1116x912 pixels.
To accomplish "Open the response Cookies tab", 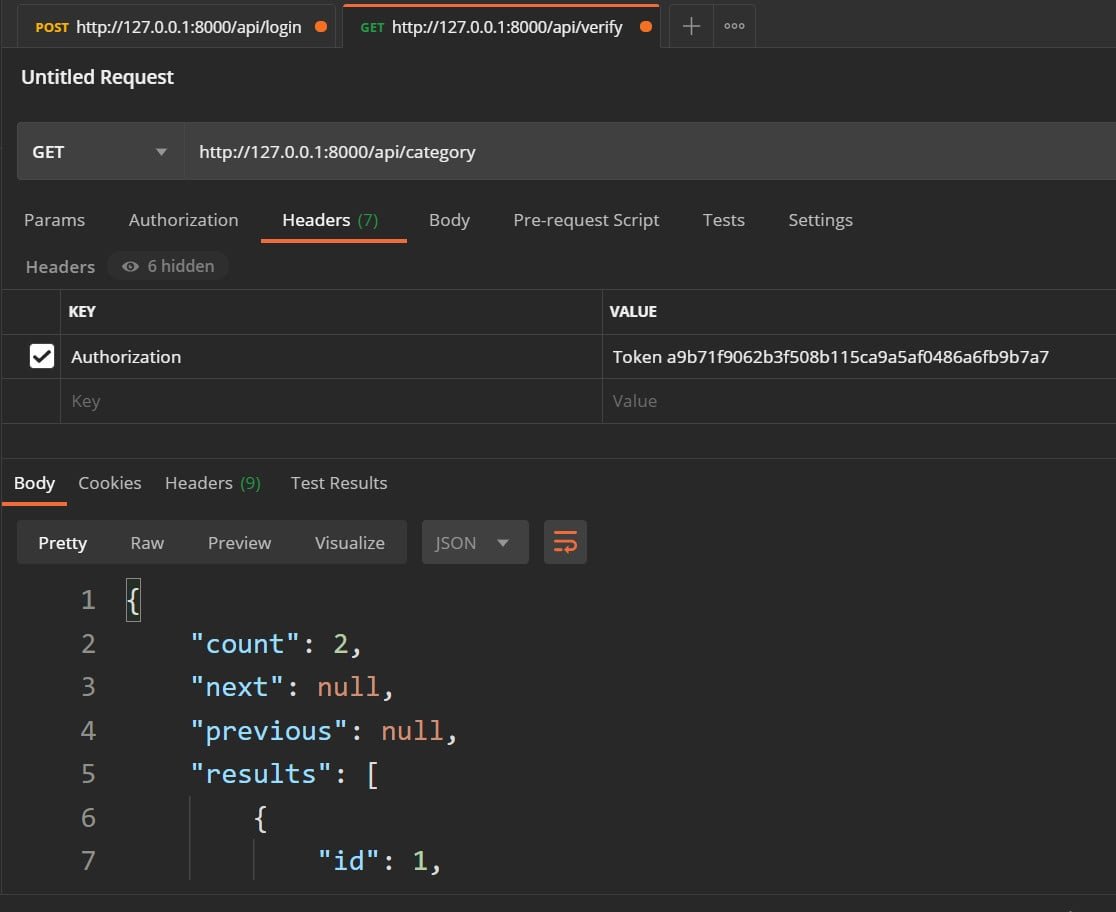I will [110, 483].
